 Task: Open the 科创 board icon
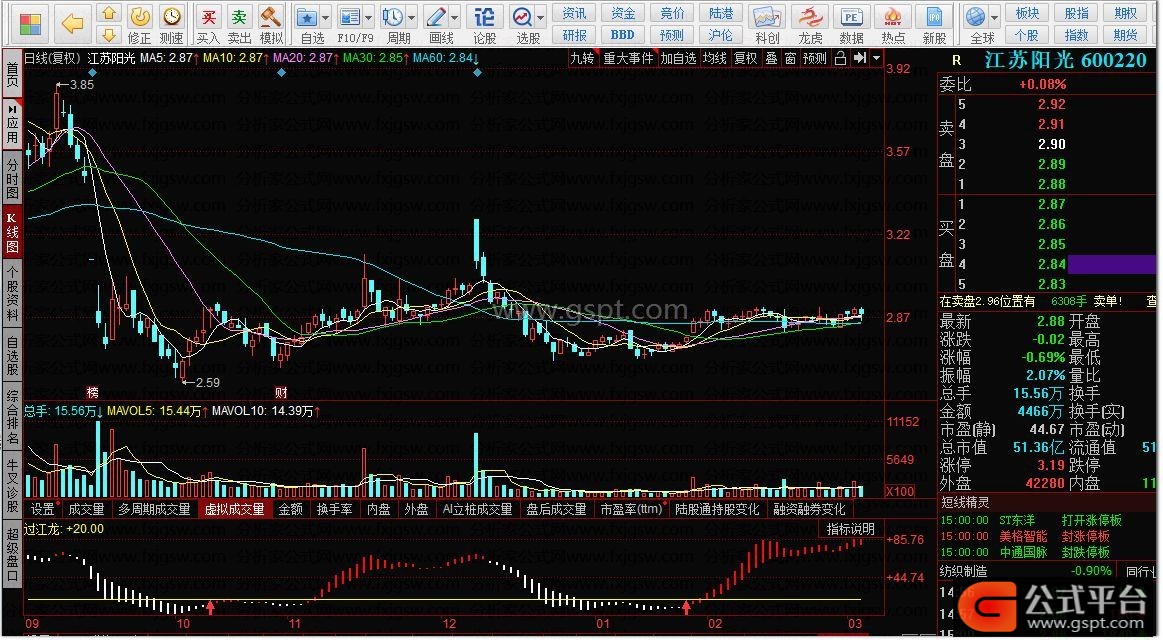pyautogui.click(x=767, y=24)
